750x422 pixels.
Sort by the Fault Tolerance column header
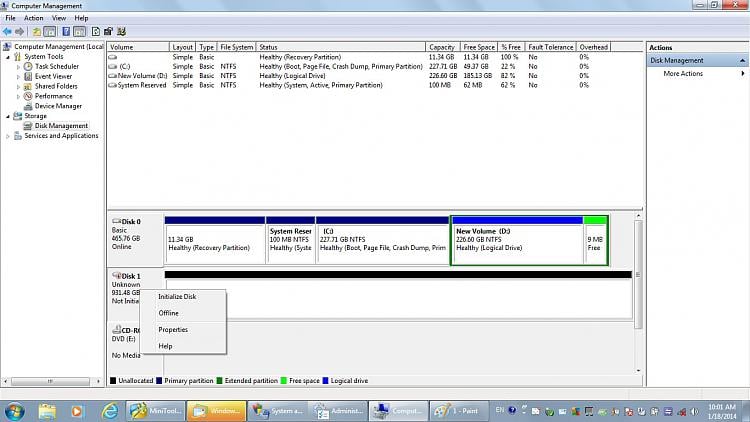(x=551, y=47)
